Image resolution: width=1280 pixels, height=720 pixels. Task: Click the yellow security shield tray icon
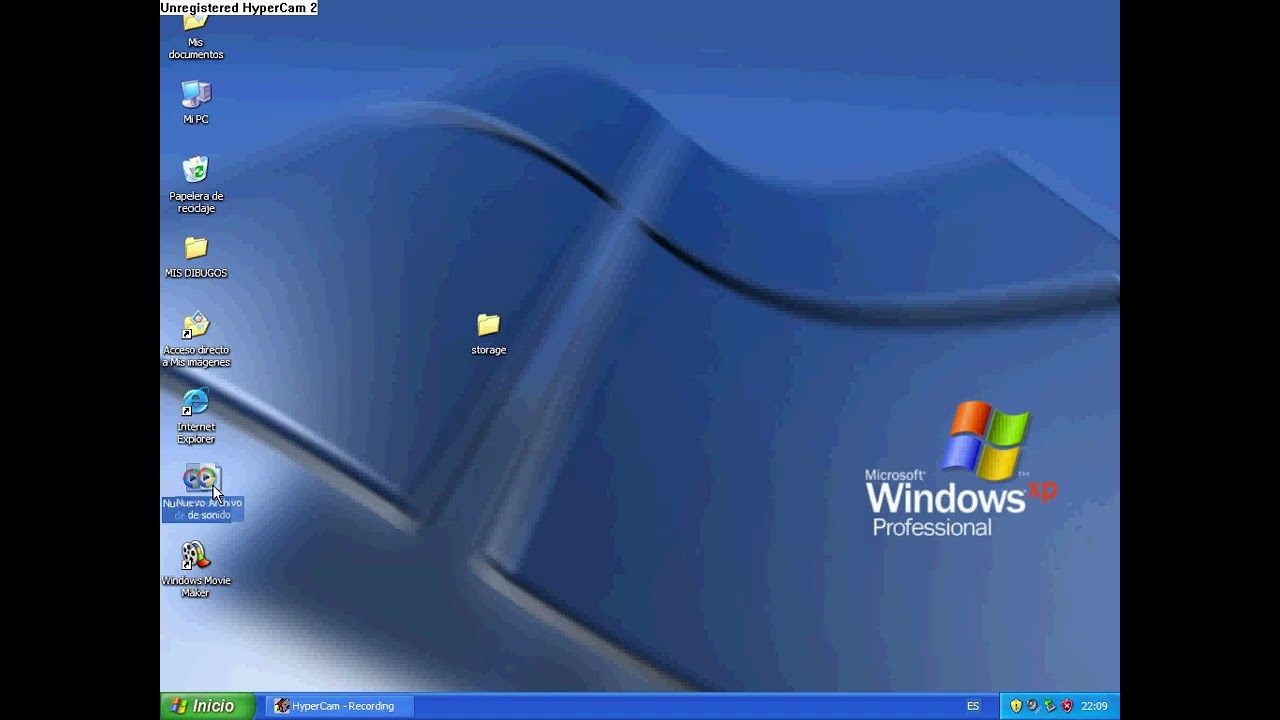[1016, 706]
